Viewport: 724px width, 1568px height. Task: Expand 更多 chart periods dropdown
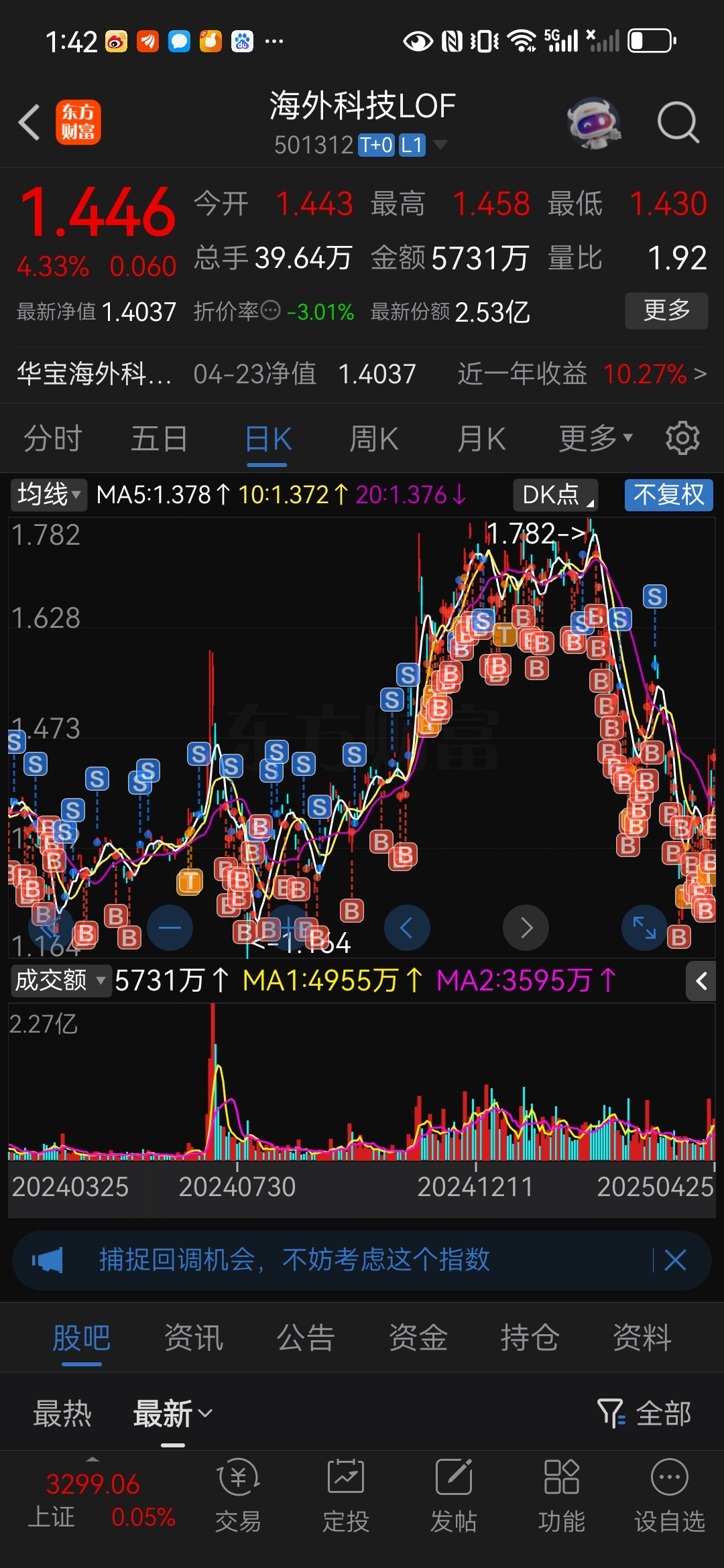click(x=596, y=438)
